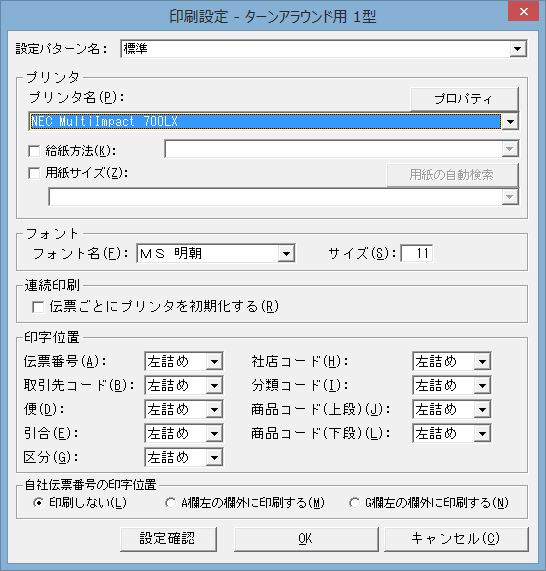Click the キャンセル button

coord(456,539)
